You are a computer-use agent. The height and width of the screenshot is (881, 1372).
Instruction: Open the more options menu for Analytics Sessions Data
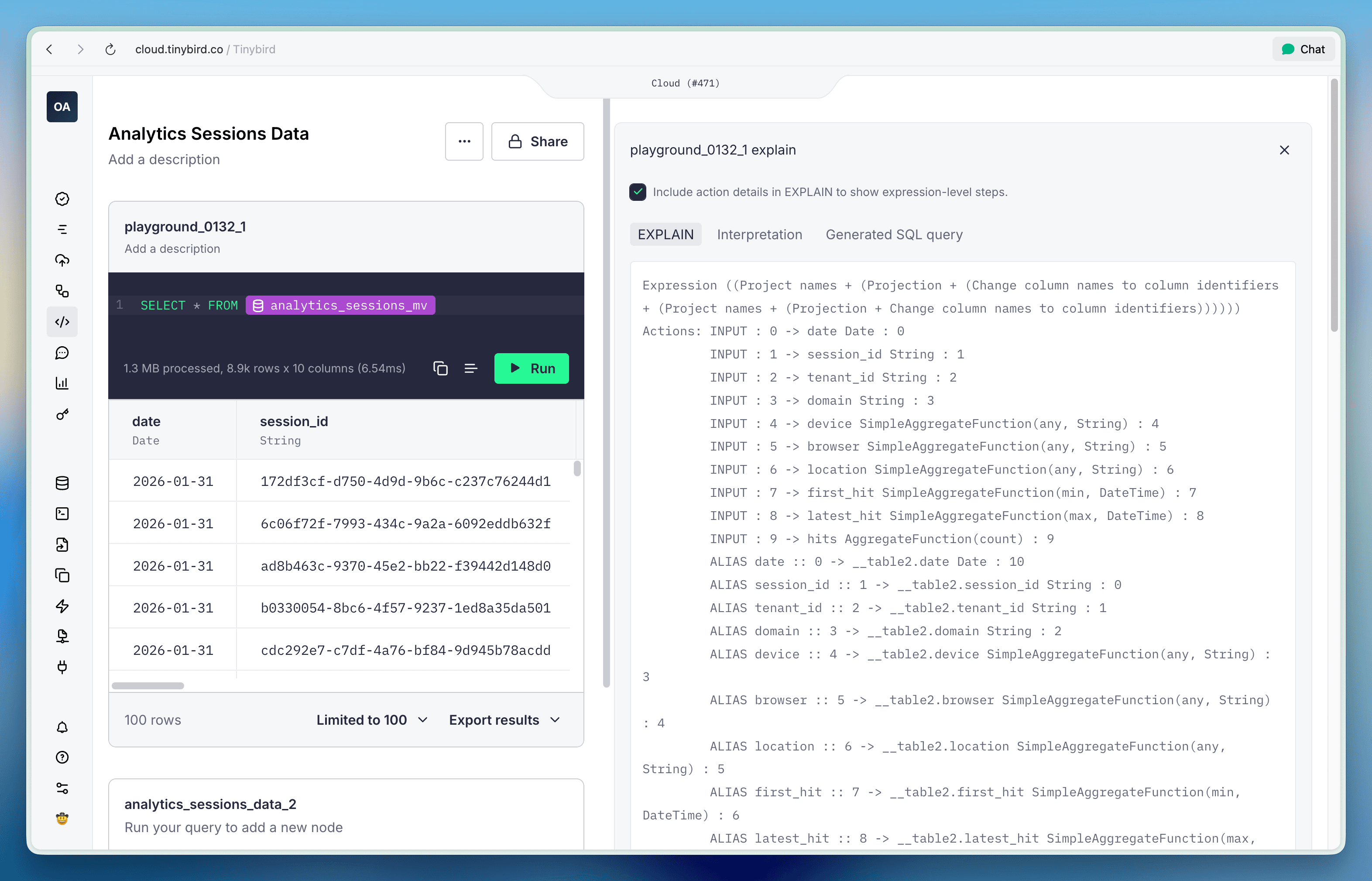pyautogui.click(x=463, y=141)
